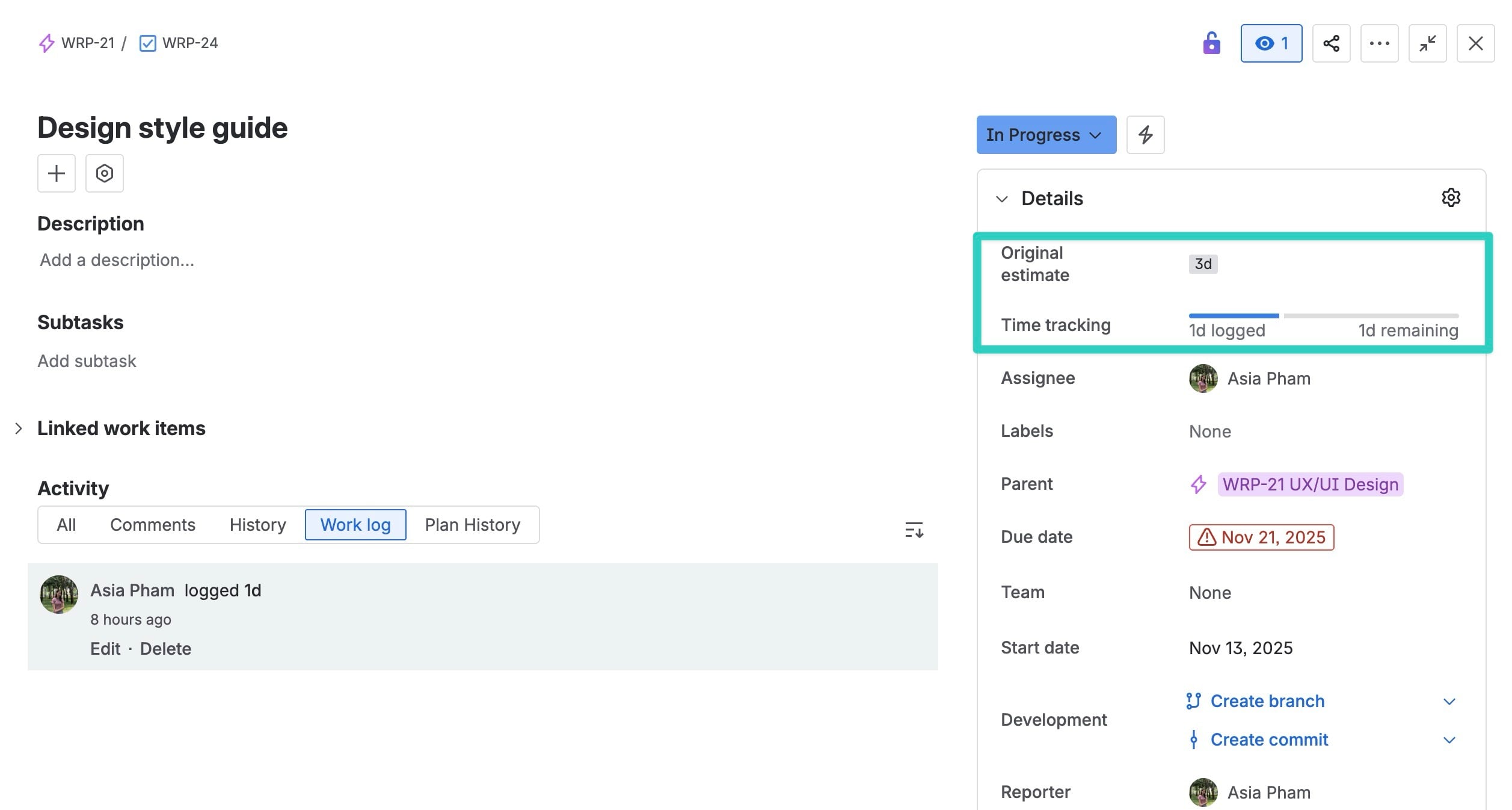This screenshot has width=1512, height=810.
Task: Edit Labels field showing None
Action: click(x=1210, y=431)
